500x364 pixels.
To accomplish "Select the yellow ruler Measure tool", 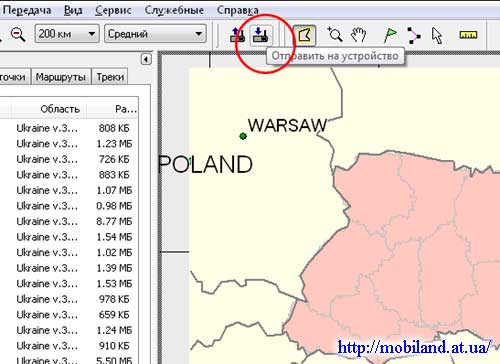I will tap(468, 34).
